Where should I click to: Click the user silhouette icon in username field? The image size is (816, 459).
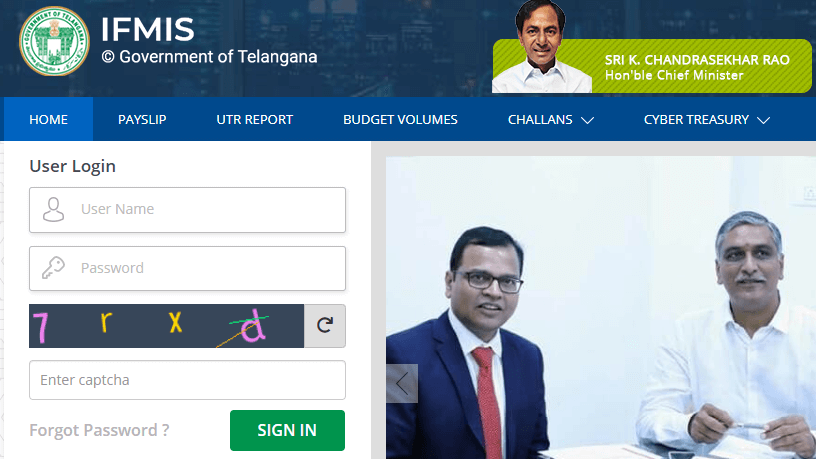(53, 210)
